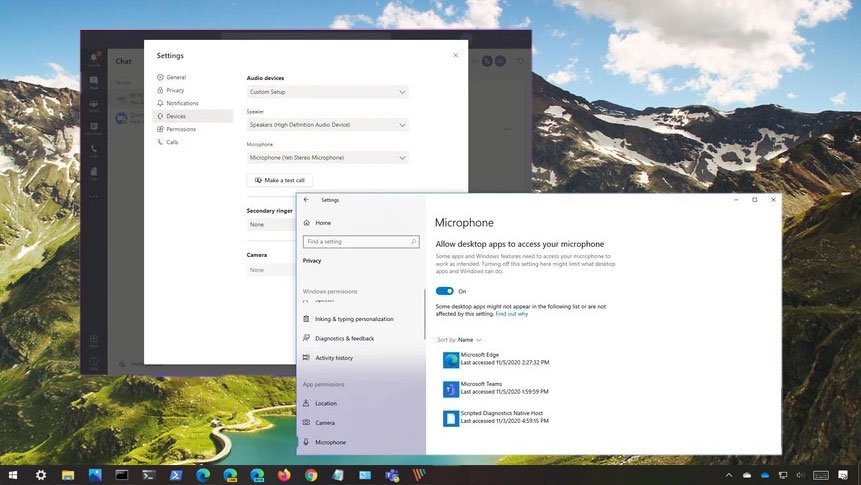This screenshot has width=861, height=485.
Task: Turn off desktop apps microphone access toggle
Action: (445, 291)
